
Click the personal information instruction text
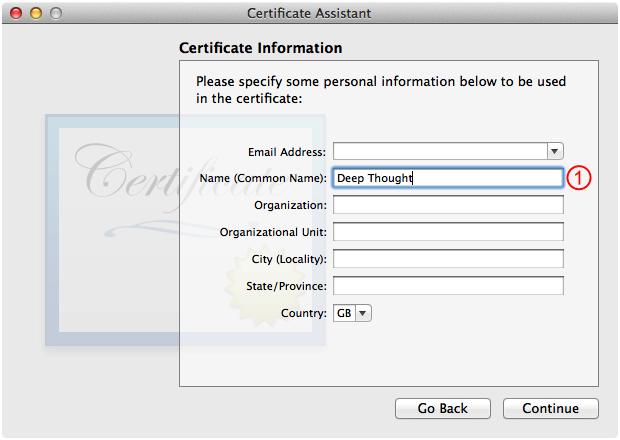(x=381, y=90)
